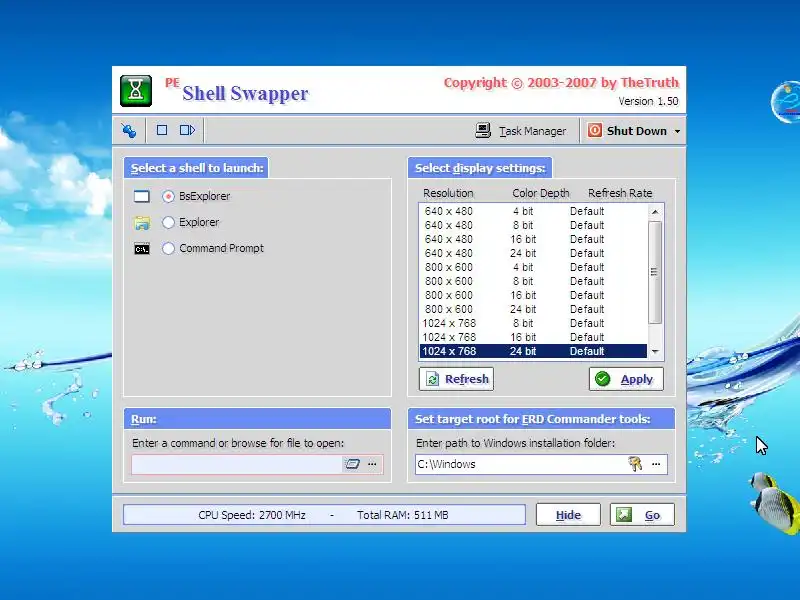Click the Shut Down button

point(628,131)
